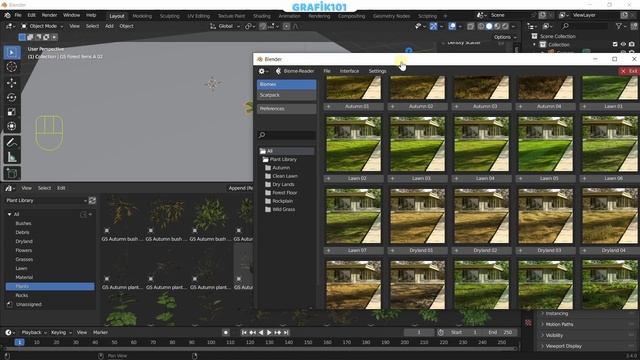Open the Interface menu in Biome-Reader
Screen dimensions: 640x360
pos(349,71)
